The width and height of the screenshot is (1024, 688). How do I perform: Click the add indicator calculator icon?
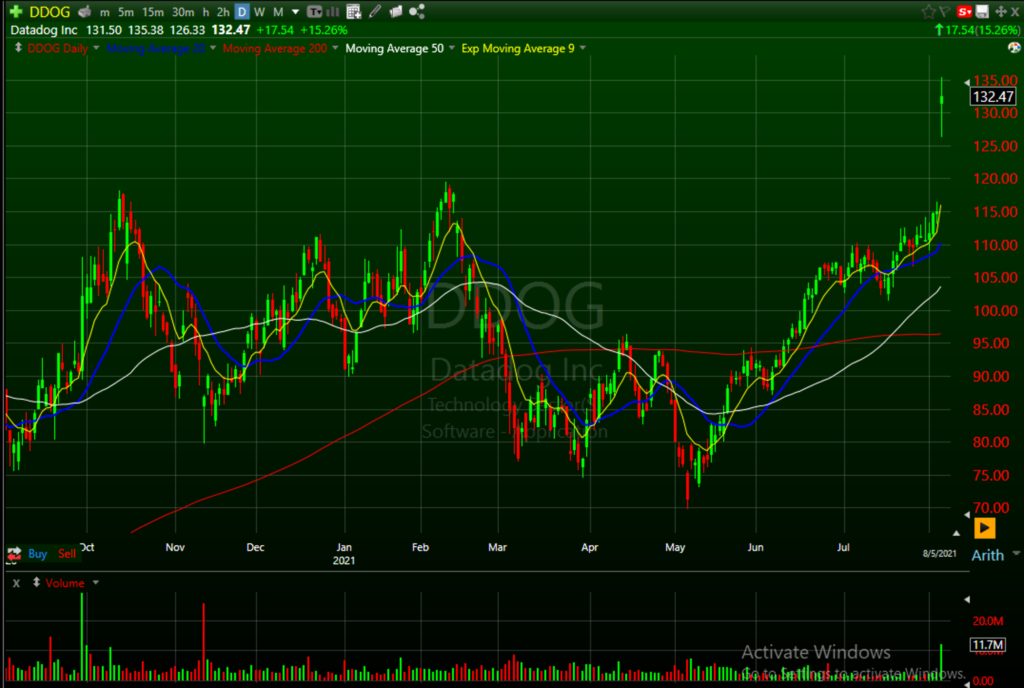coord(353,11)
